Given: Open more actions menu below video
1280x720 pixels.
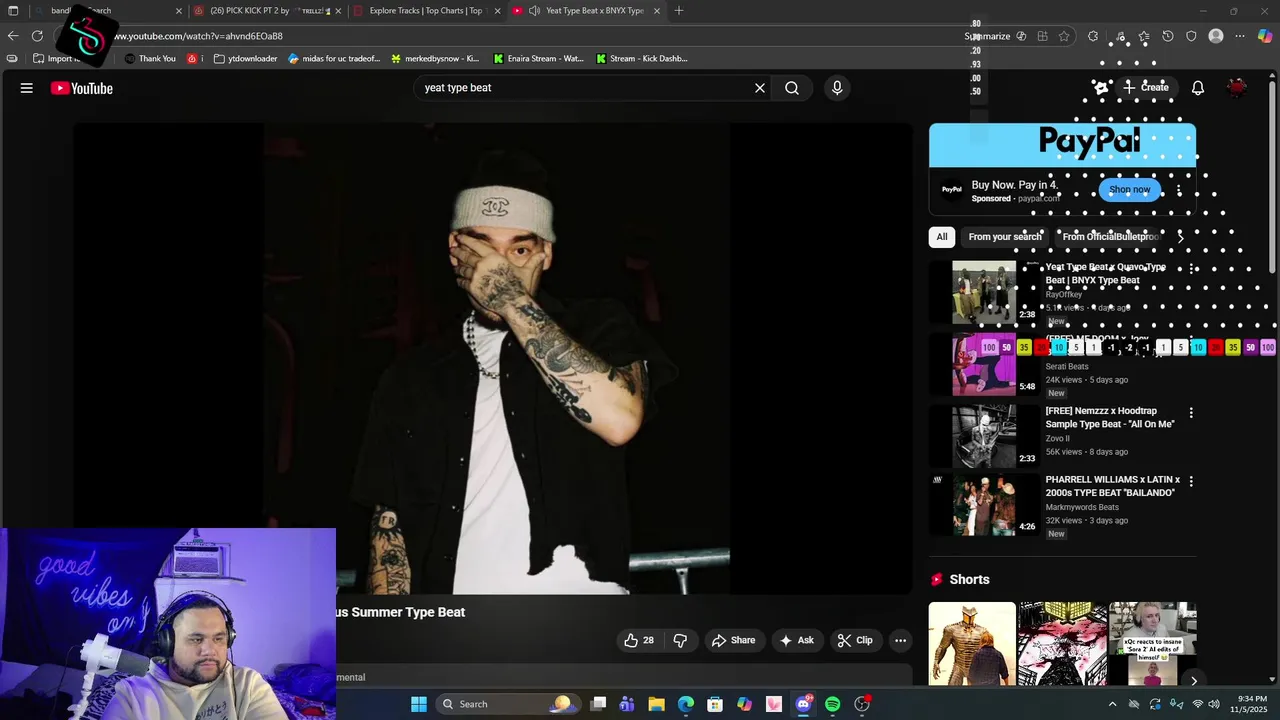Looking at the screenshot, I should pos(900,640).
